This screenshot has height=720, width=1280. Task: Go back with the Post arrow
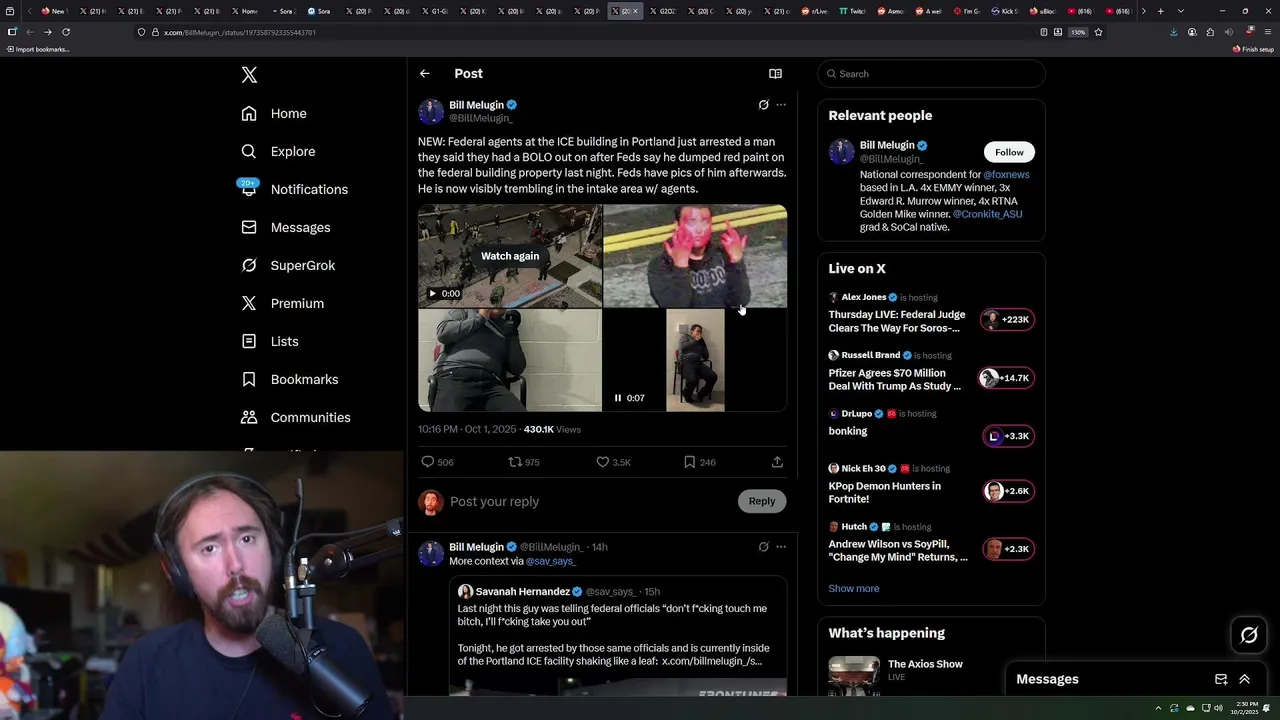425,74
